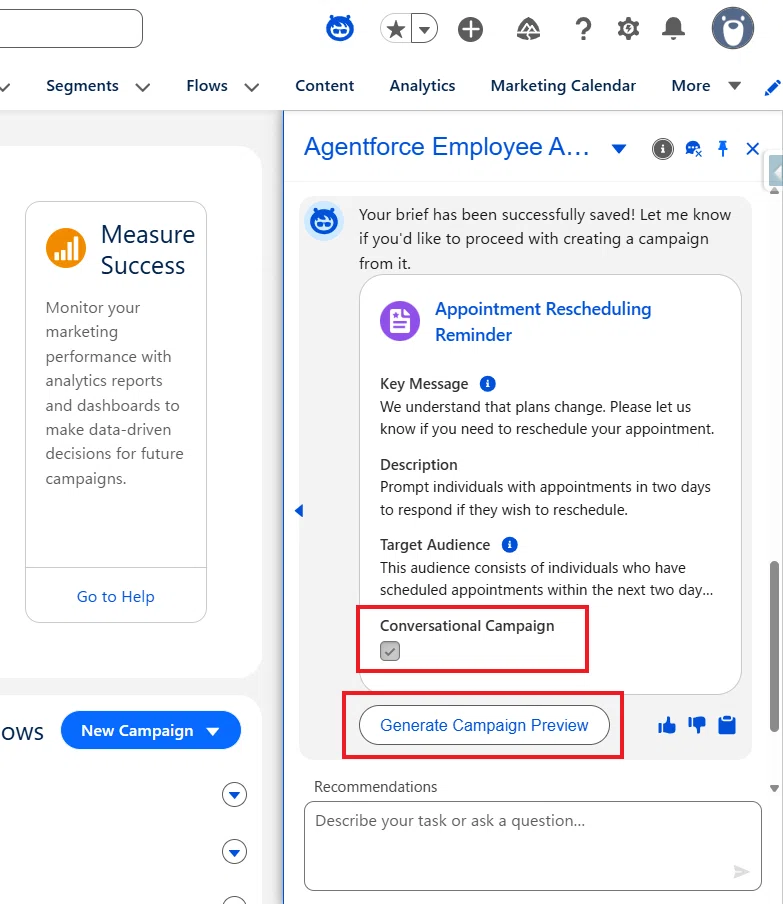The height and width of the screenshot is (904, 783).
Task: Click the side utility tab at panel edge
Action: point(774,170)
